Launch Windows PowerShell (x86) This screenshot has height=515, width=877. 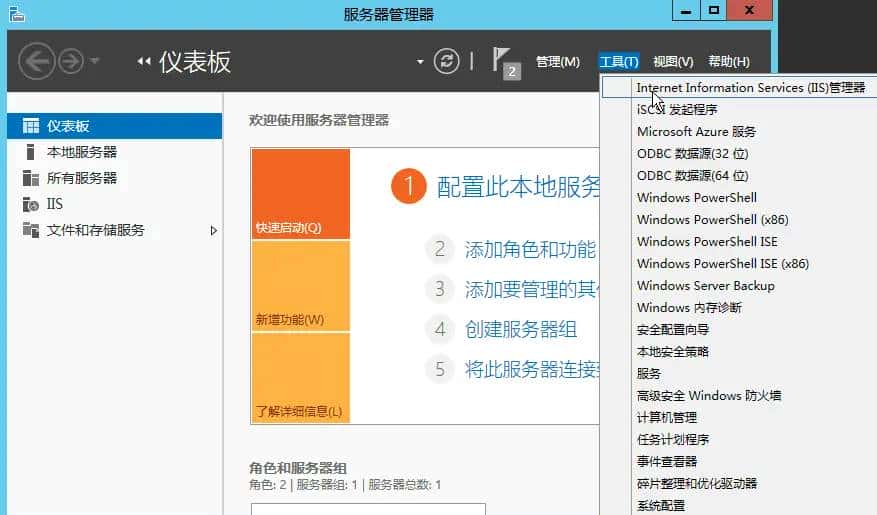click(x=713, y=220)
